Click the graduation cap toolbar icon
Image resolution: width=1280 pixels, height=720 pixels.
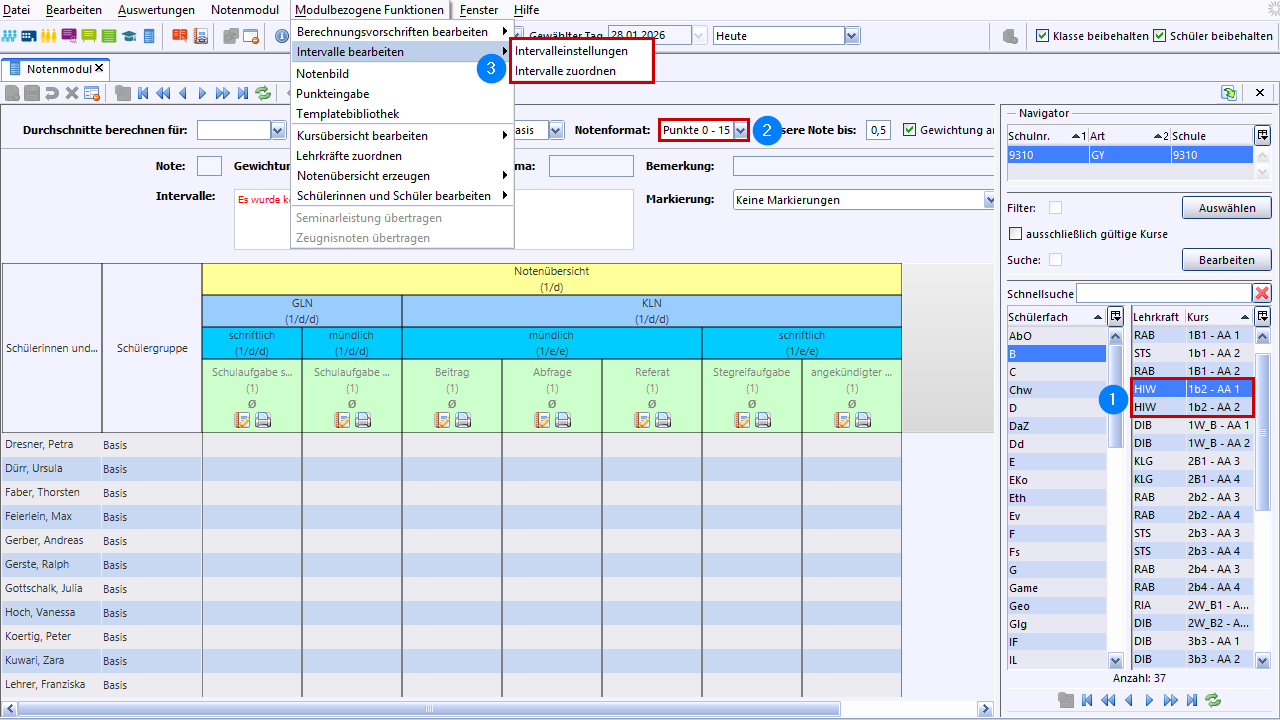click(129, 36)
